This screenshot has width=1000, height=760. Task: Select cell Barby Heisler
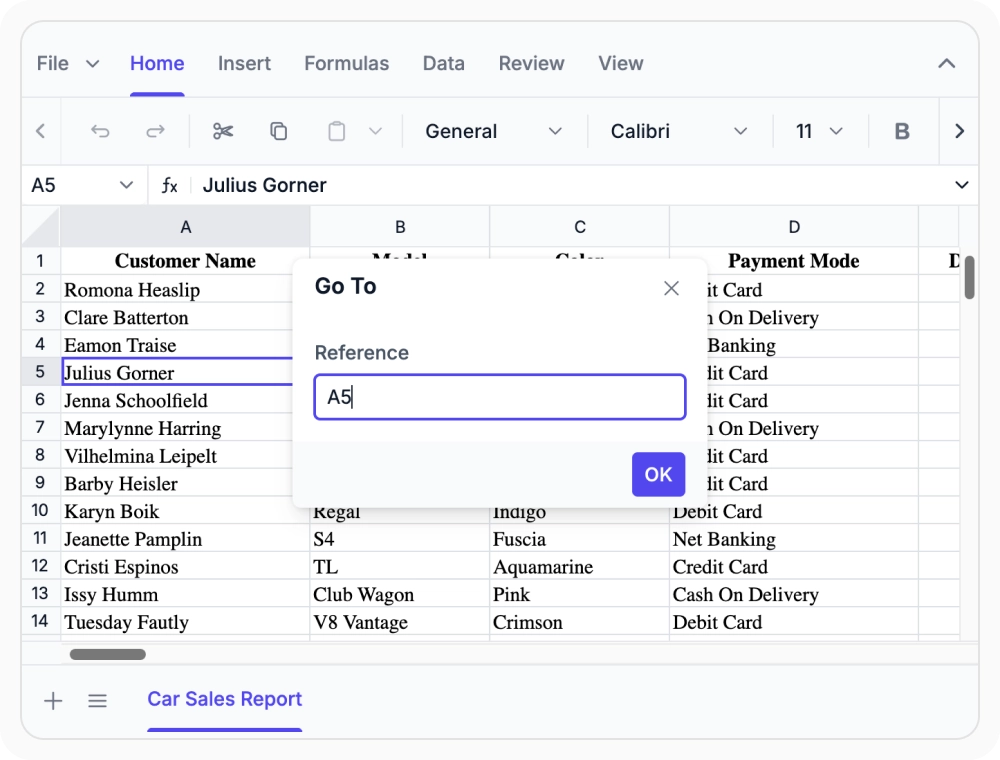pyautogui.click(x=177, y=483)
